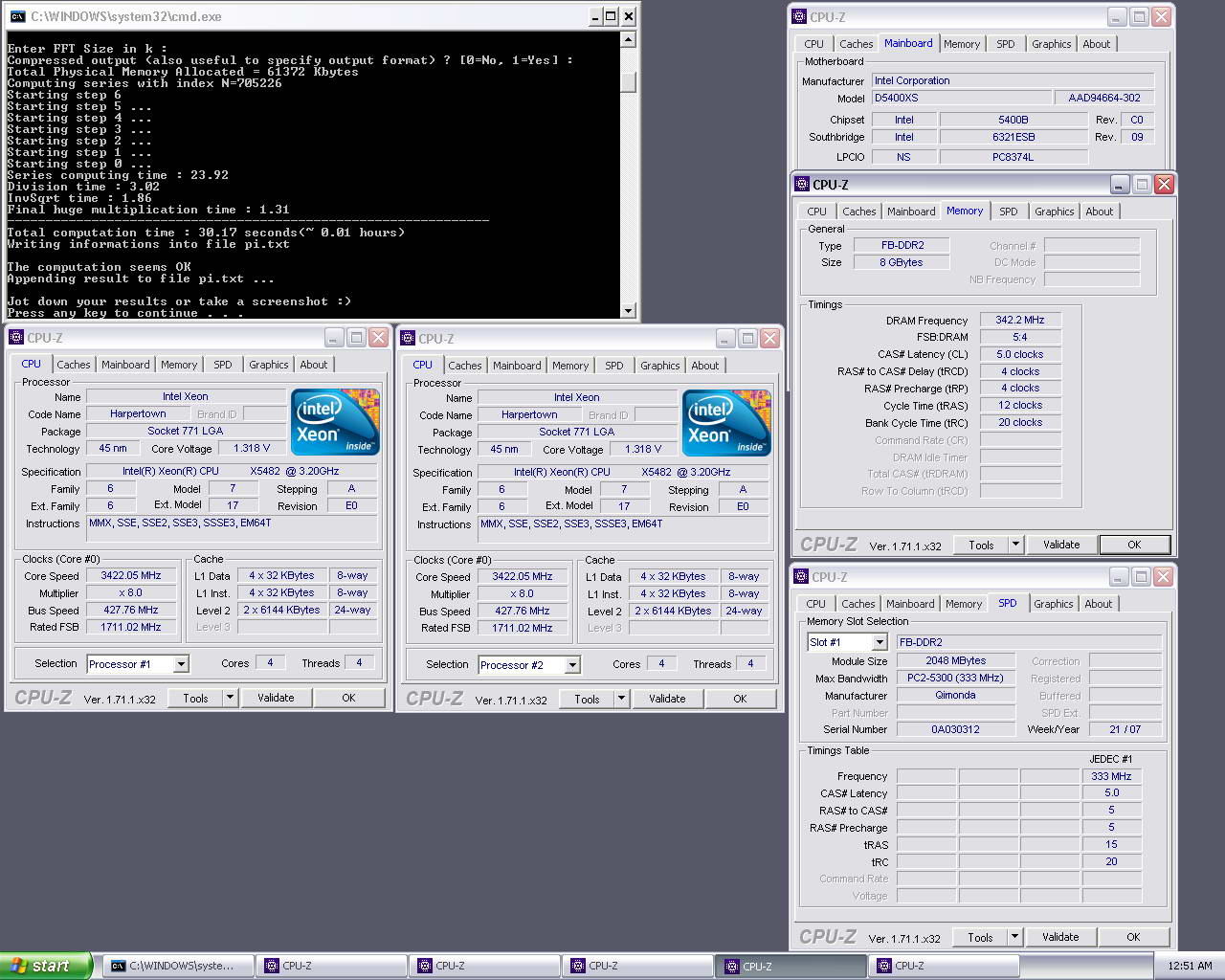Click the Serial Number 0A030312 field
This screenshot has height=980, width=1225.
pyautogui.click(x=956, y=729)
